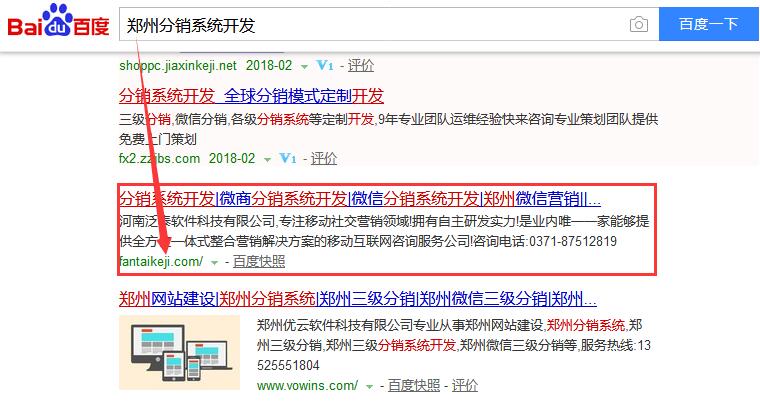Open result titled 分销系统开发_全球分销模式定制开发
The image size is (760, 404).
pos(250,96)
